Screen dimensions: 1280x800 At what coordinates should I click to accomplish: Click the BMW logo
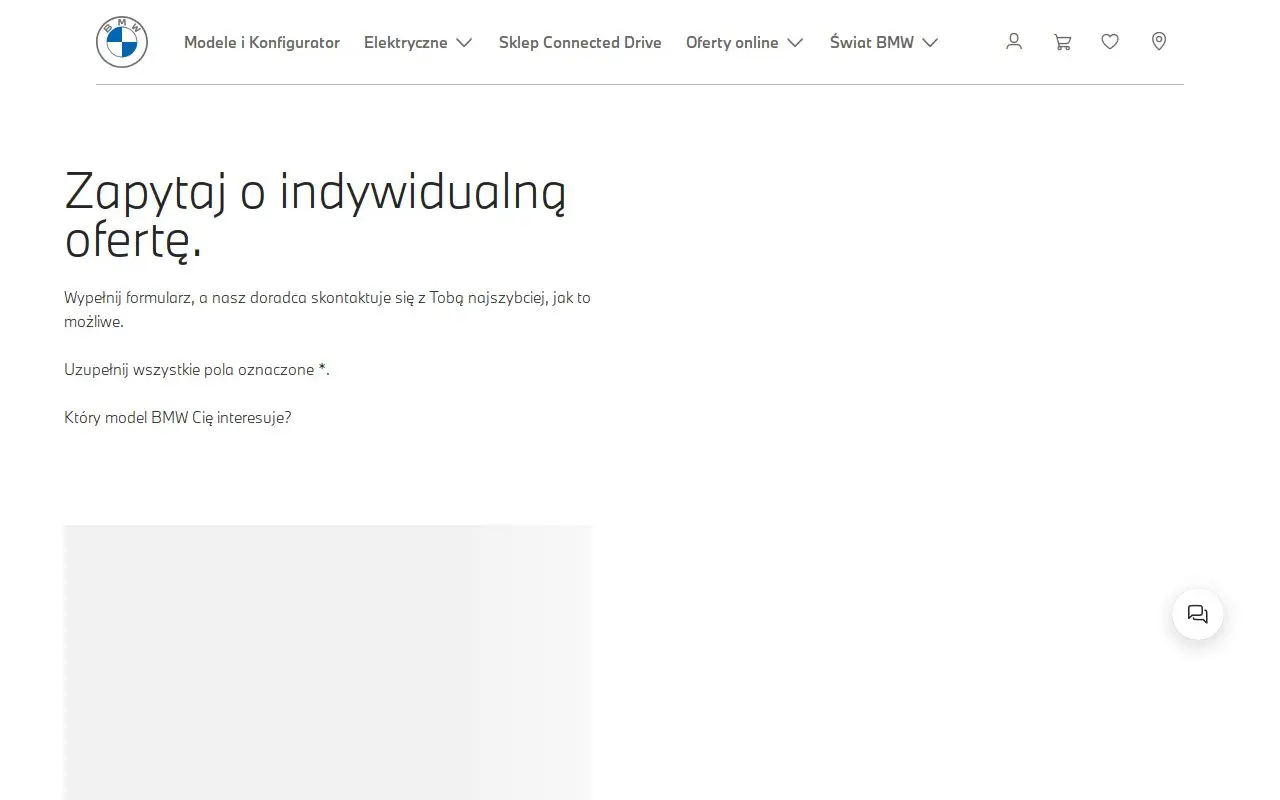point(122,42)
